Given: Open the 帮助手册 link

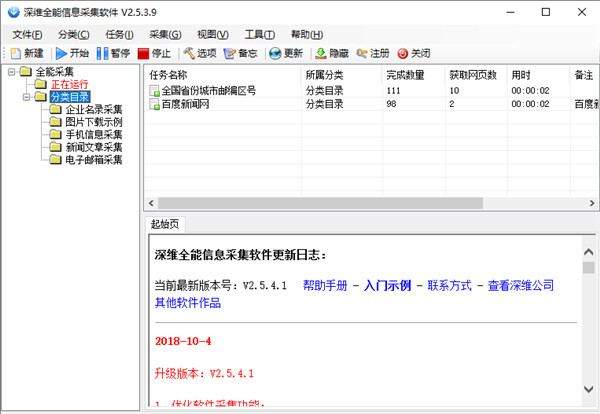Looking at the screenshot, I should pos(325,285).
